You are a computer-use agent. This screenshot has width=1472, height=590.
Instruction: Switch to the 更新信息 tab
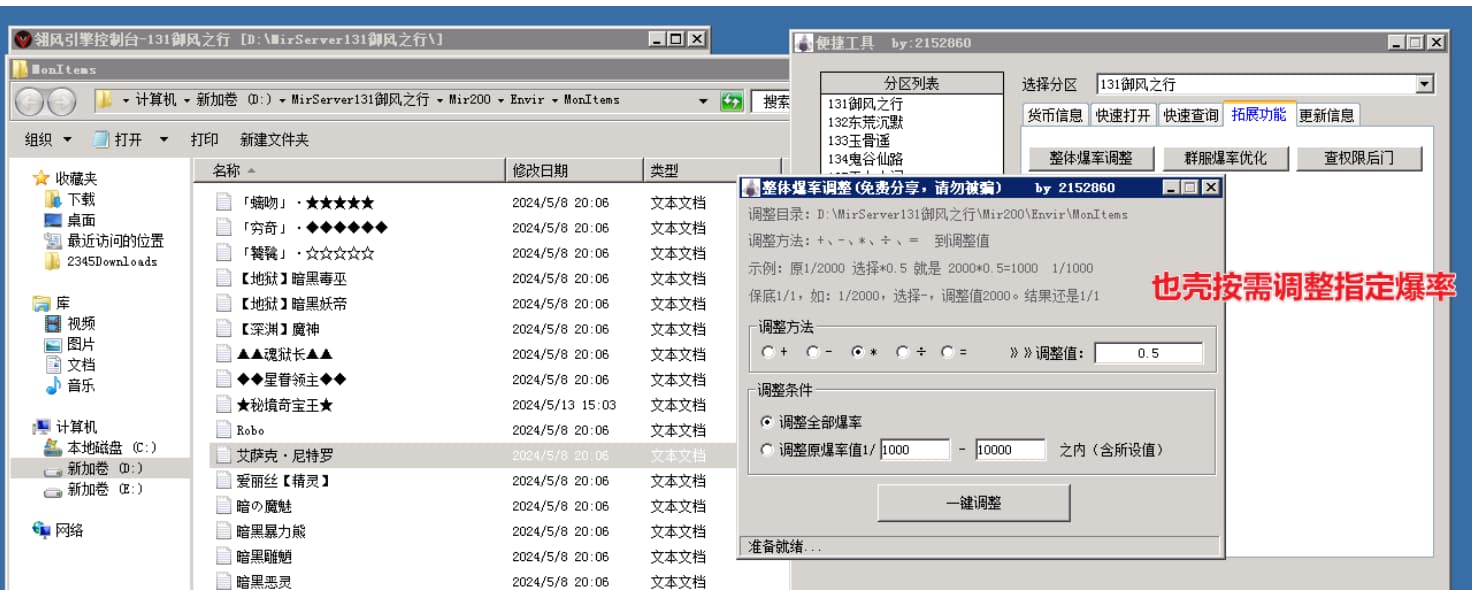pos(1327,115)
